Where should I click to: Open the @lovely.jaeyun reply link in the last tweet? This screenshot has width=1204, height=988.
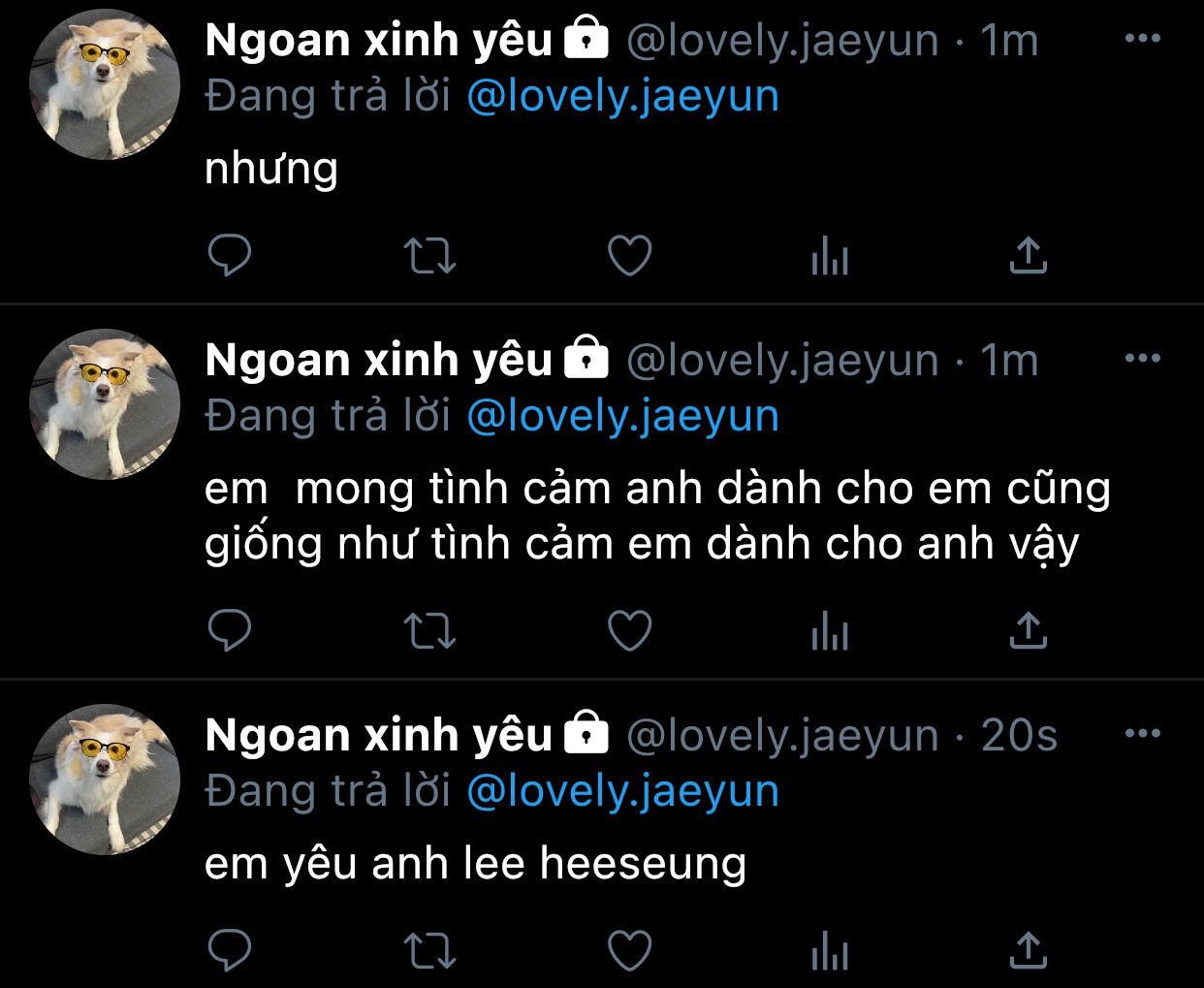coord(623,791)
